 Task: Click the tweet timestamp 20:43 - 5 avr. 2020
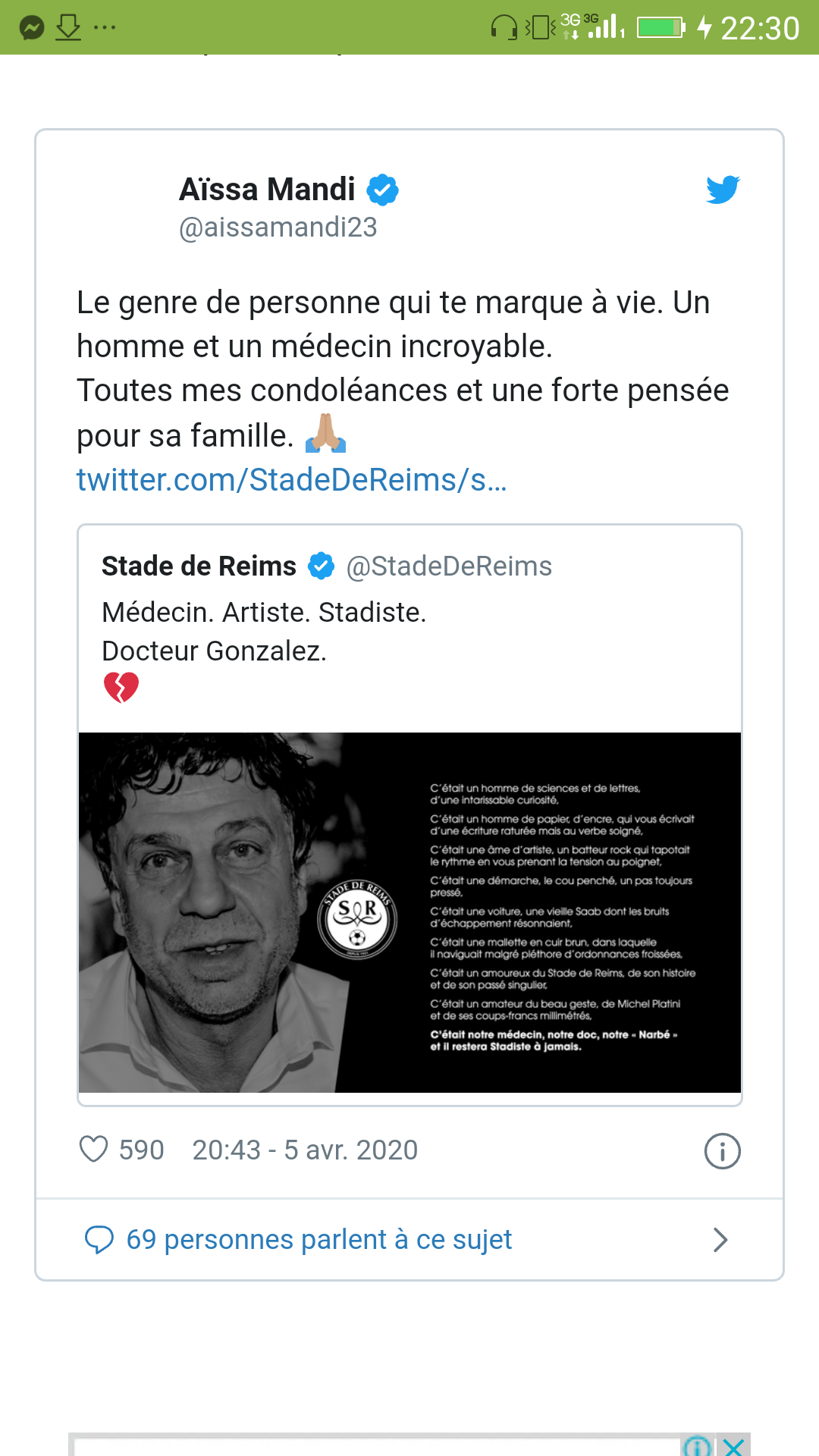[x=305, y=1150]
